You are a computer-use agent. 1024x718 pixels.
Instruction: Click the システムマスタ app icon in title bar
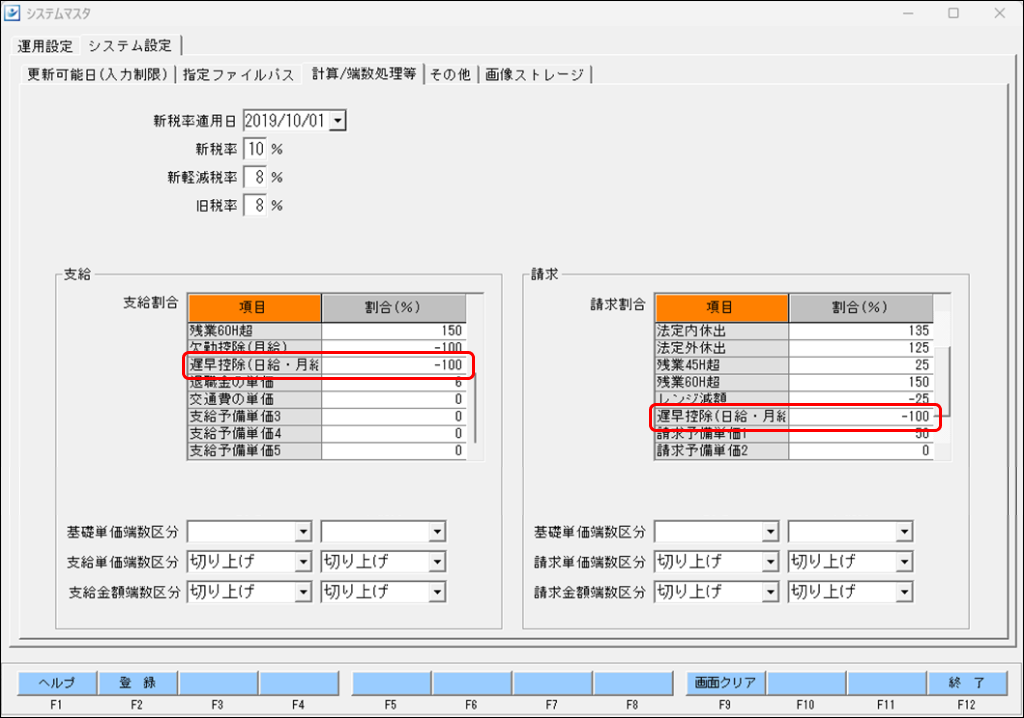(x=13, y=13)
